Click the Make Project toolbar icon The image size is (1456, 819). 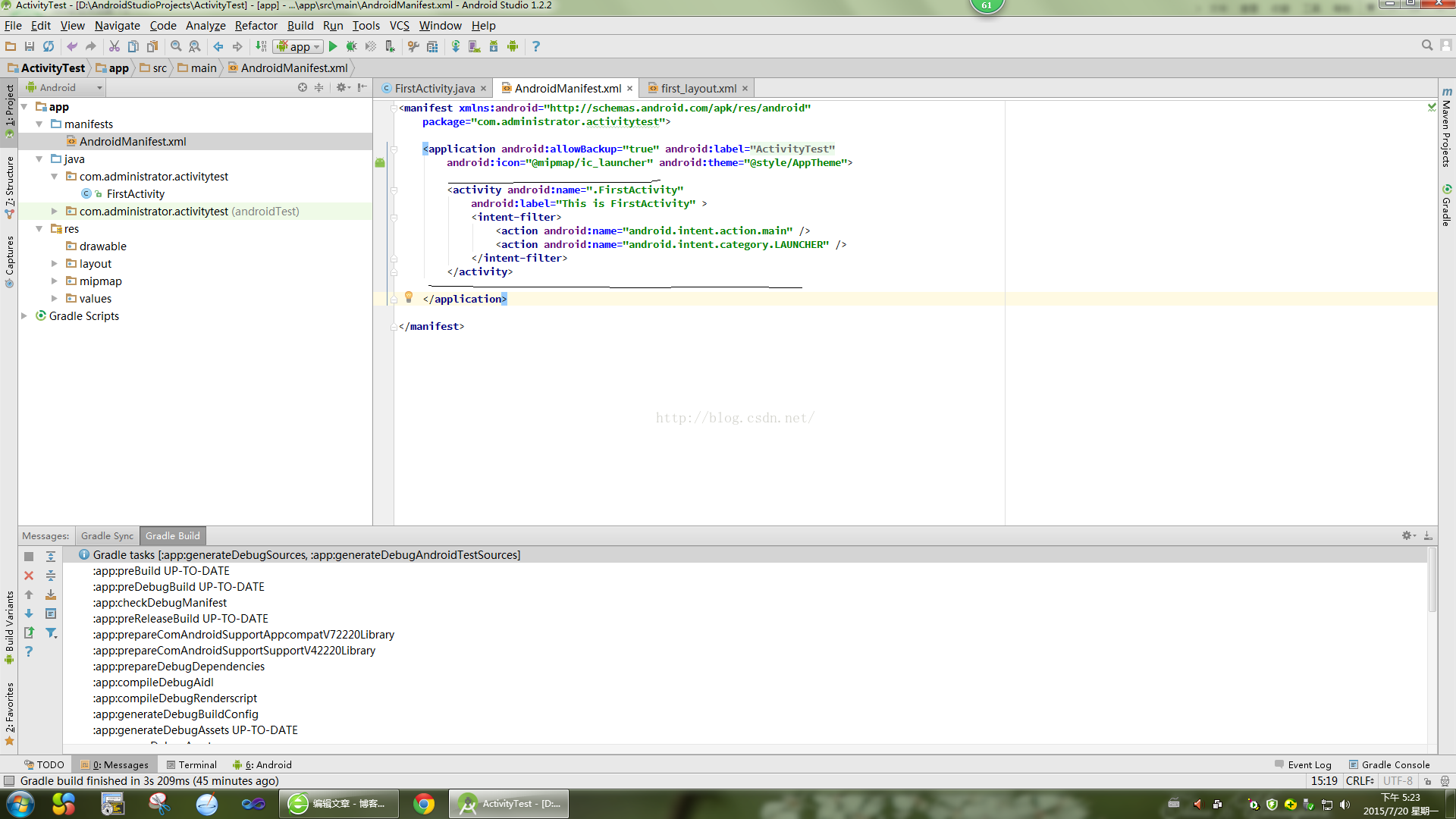click(261, 46)
